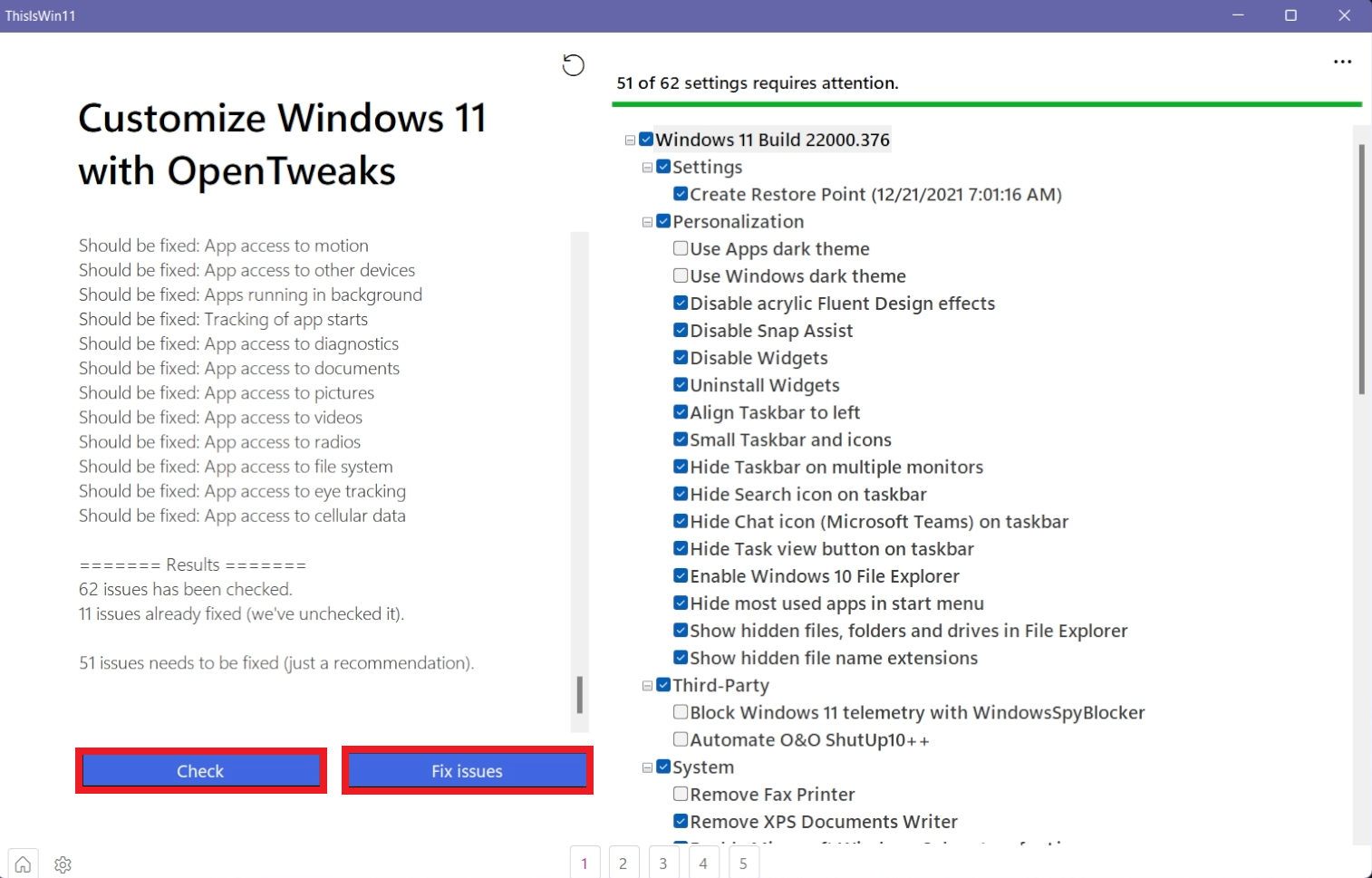Click the home icon in the bottom bar

[22, 864]
